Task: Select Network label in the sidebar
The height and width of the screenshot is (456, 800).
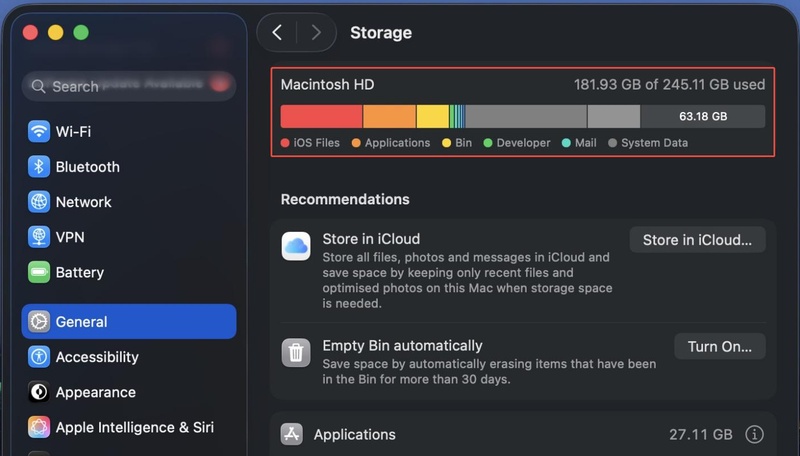Action: 84,202
